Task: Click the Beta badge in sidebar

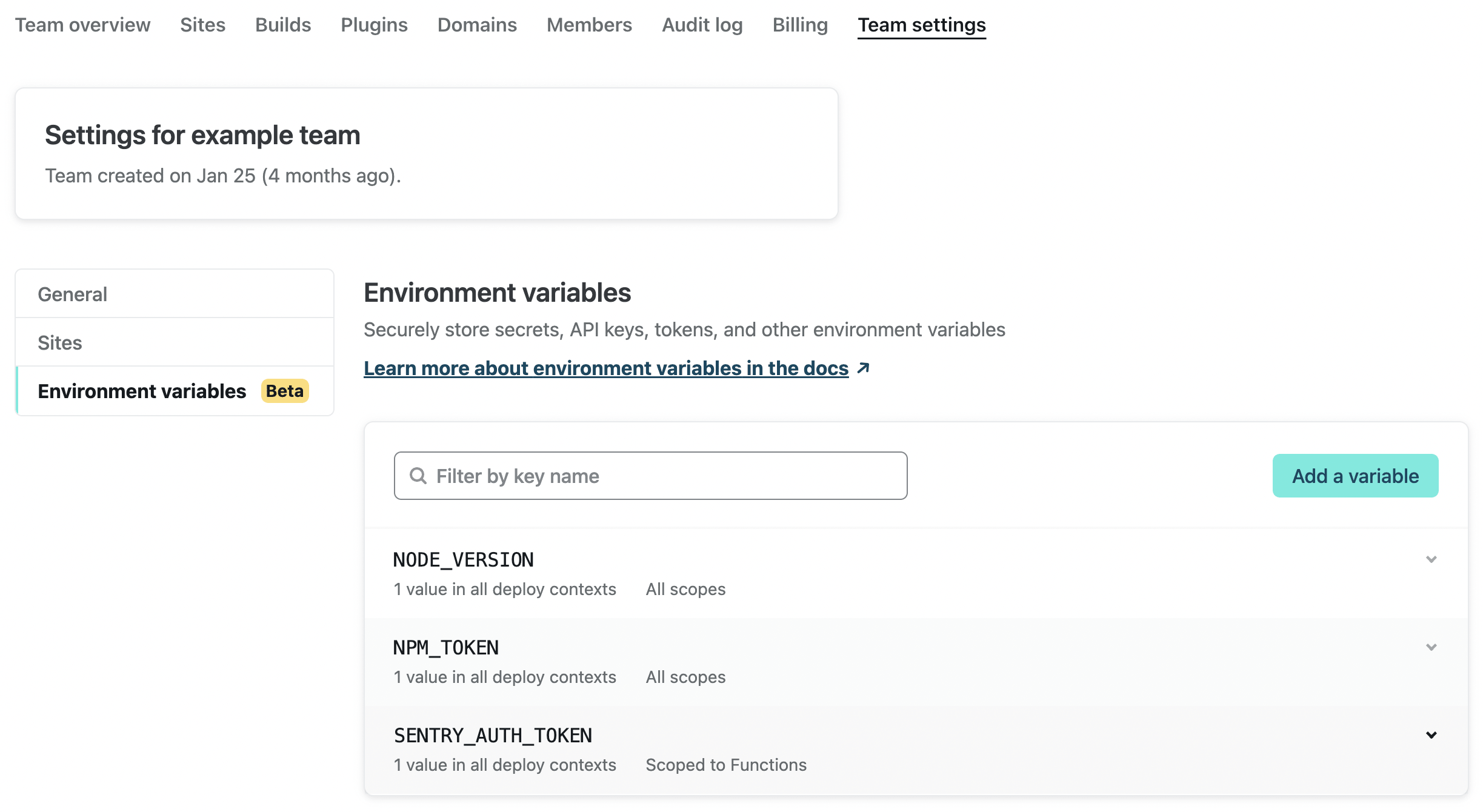Action: [x=284, y=391]
